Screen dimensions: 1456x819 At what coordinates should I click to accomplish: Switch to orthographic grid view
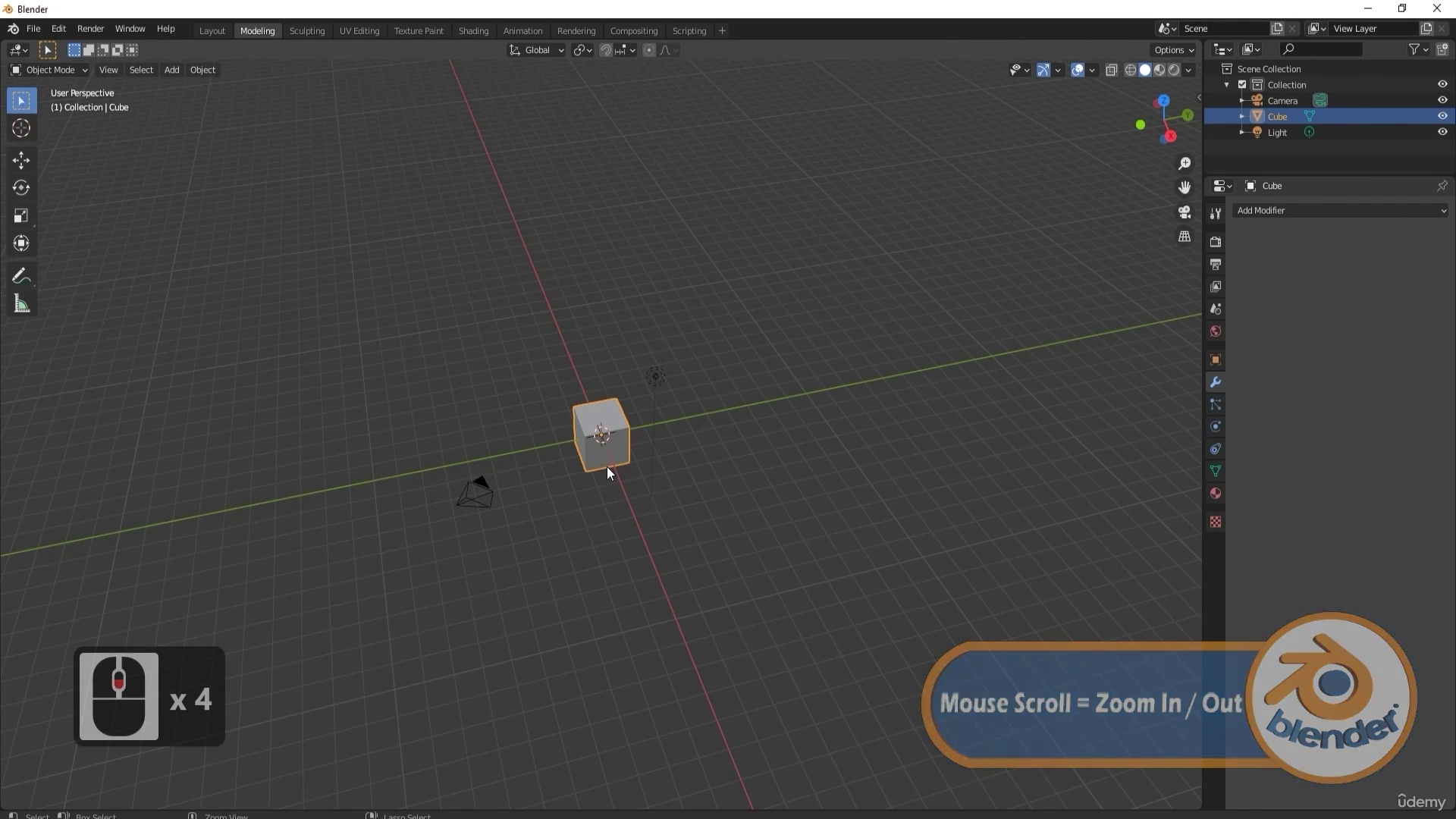[x=1185, y=237]
